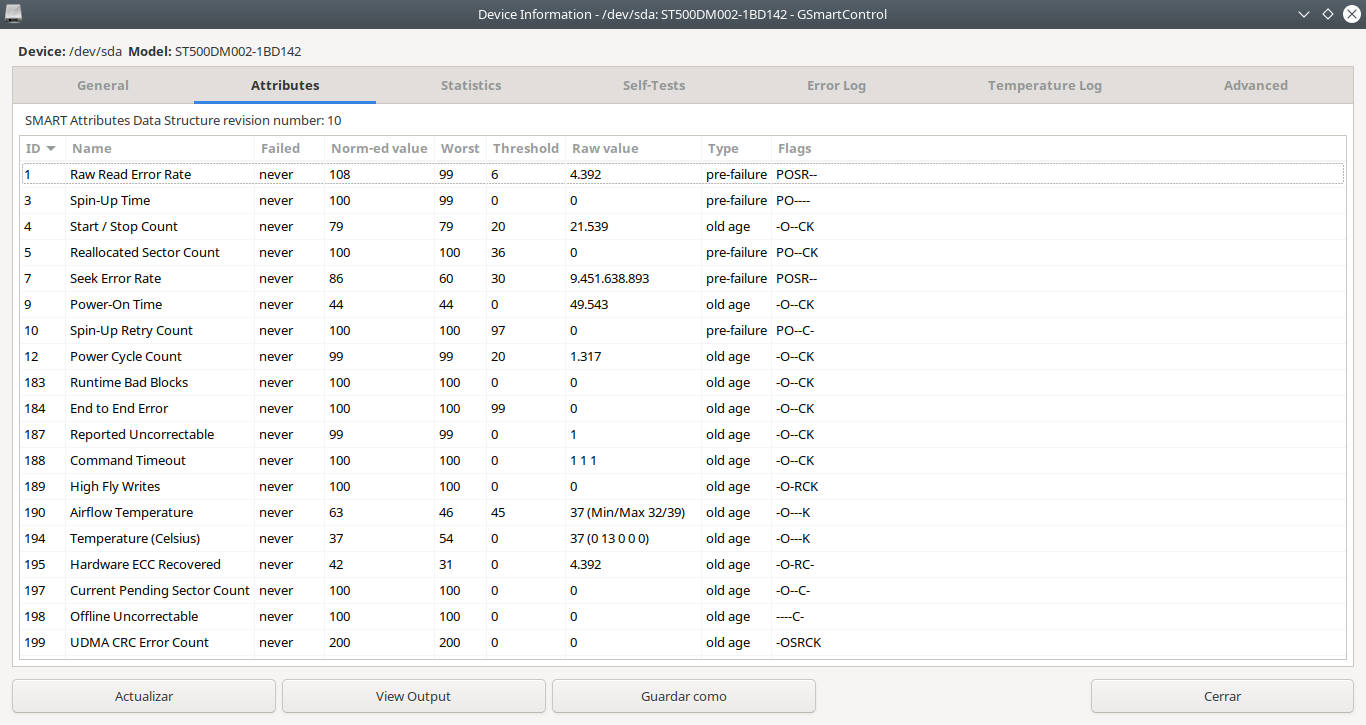Image resolution: width=1366 pixels, height=725 pixels.
Task: Select the Airflow Temperature row
Action: click(683, 512)
